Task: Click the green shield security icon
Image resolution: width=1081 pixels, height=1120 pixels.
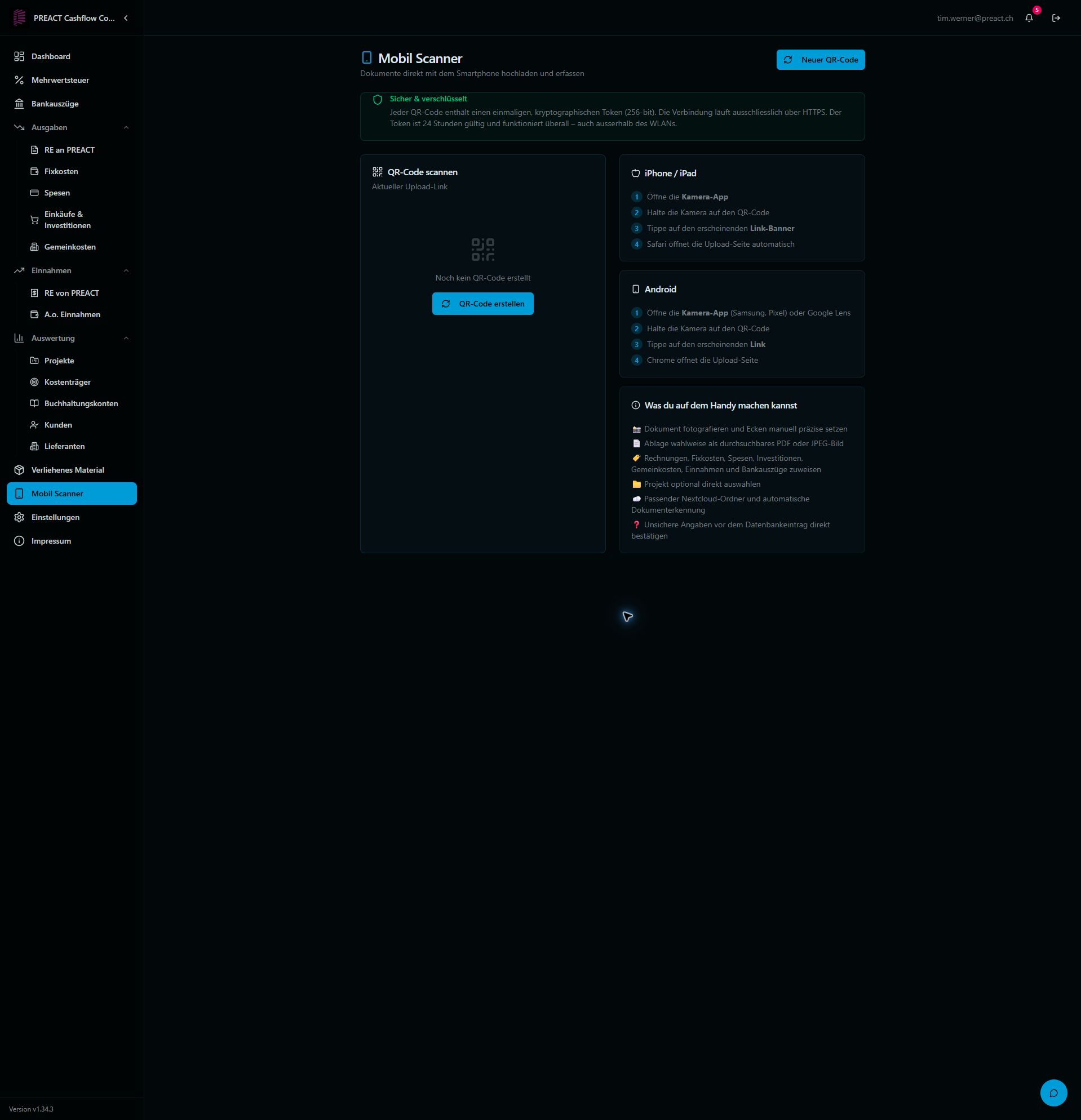Action: coord(377,99)
